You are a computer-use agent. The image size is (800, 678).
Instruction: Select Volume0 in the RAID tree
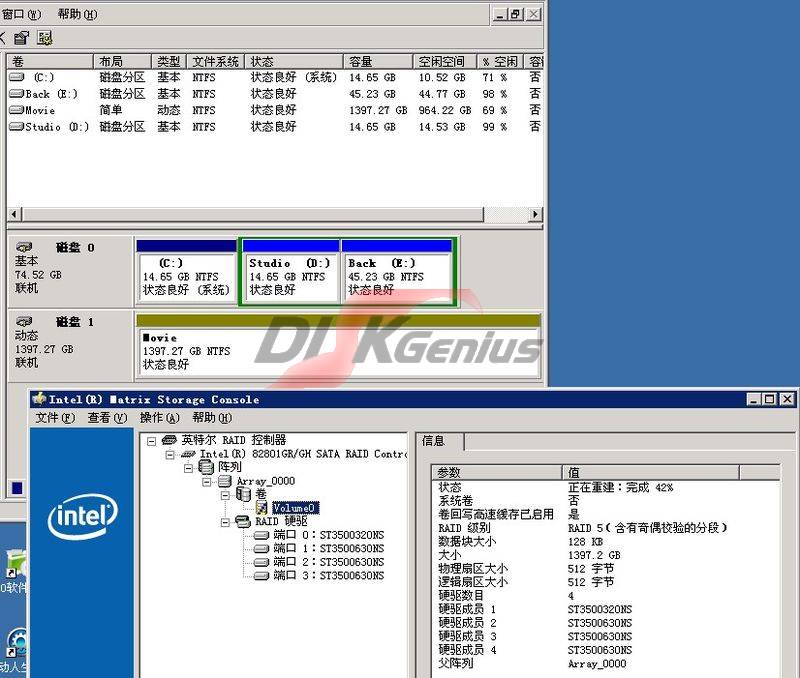(295, 508)
